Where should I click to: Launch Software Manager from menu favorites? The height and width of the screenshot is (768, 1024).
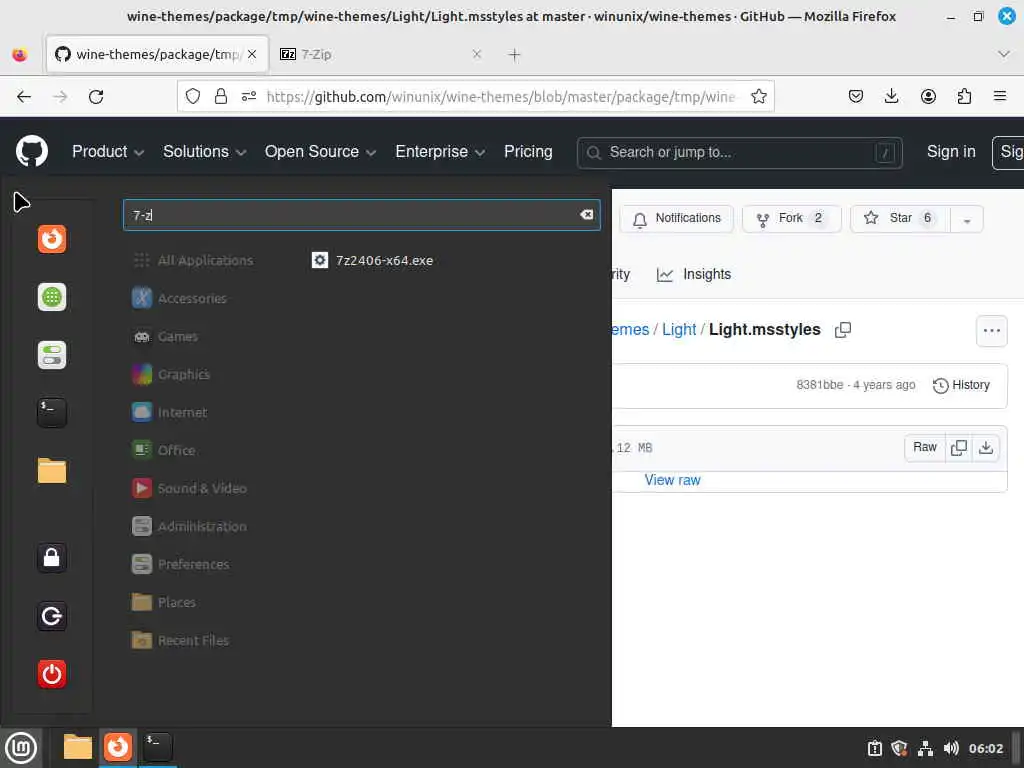click(52, 297)
